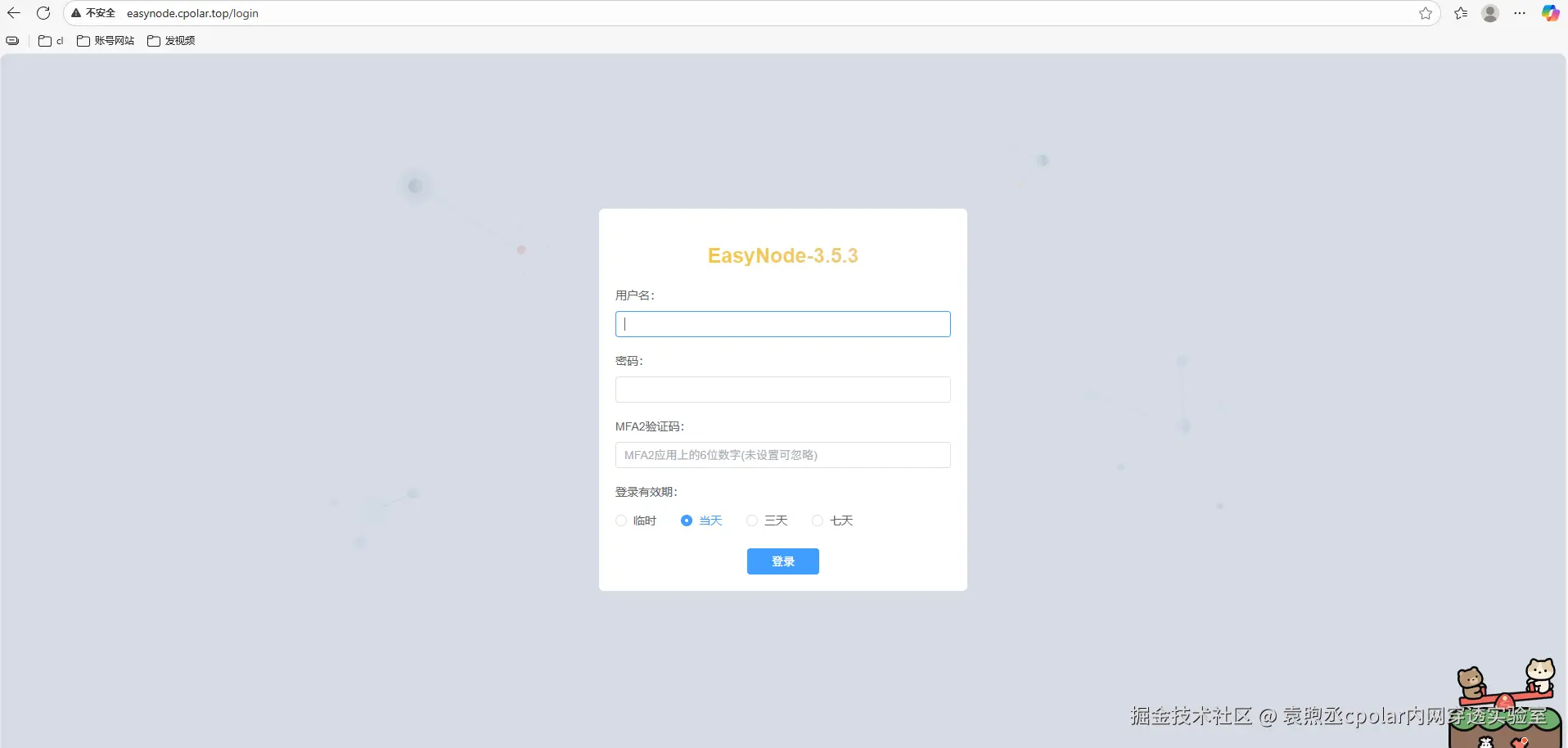
Task: Focus the address bar URL easynode.cpolar.top/login
Action: (192, 13)
